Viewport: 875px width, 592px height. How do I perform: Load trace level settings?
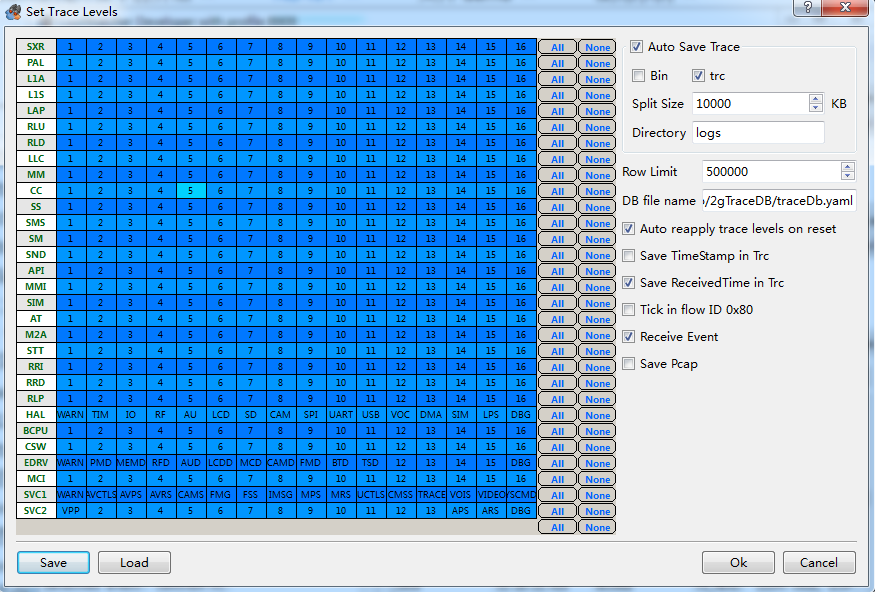134,562
